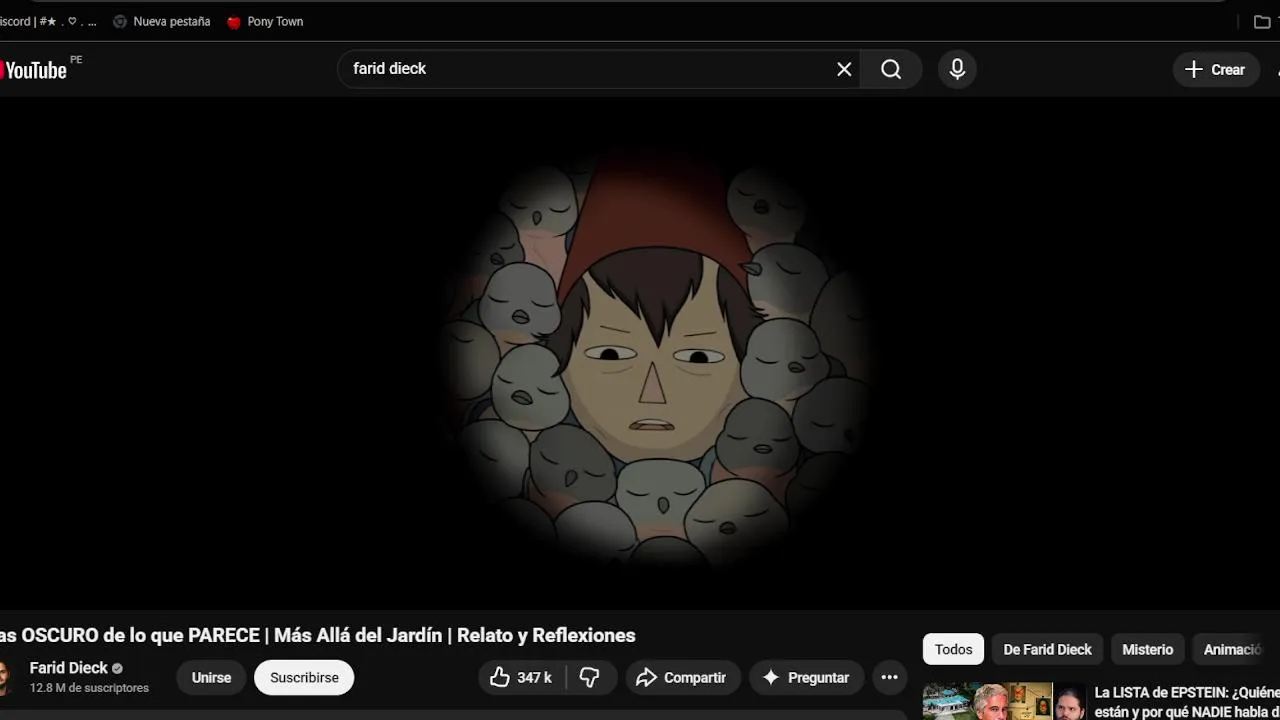This screenshot has height=720, width=1280.
Task: Start voice search with the microphone icon
Action: (957, 69)
